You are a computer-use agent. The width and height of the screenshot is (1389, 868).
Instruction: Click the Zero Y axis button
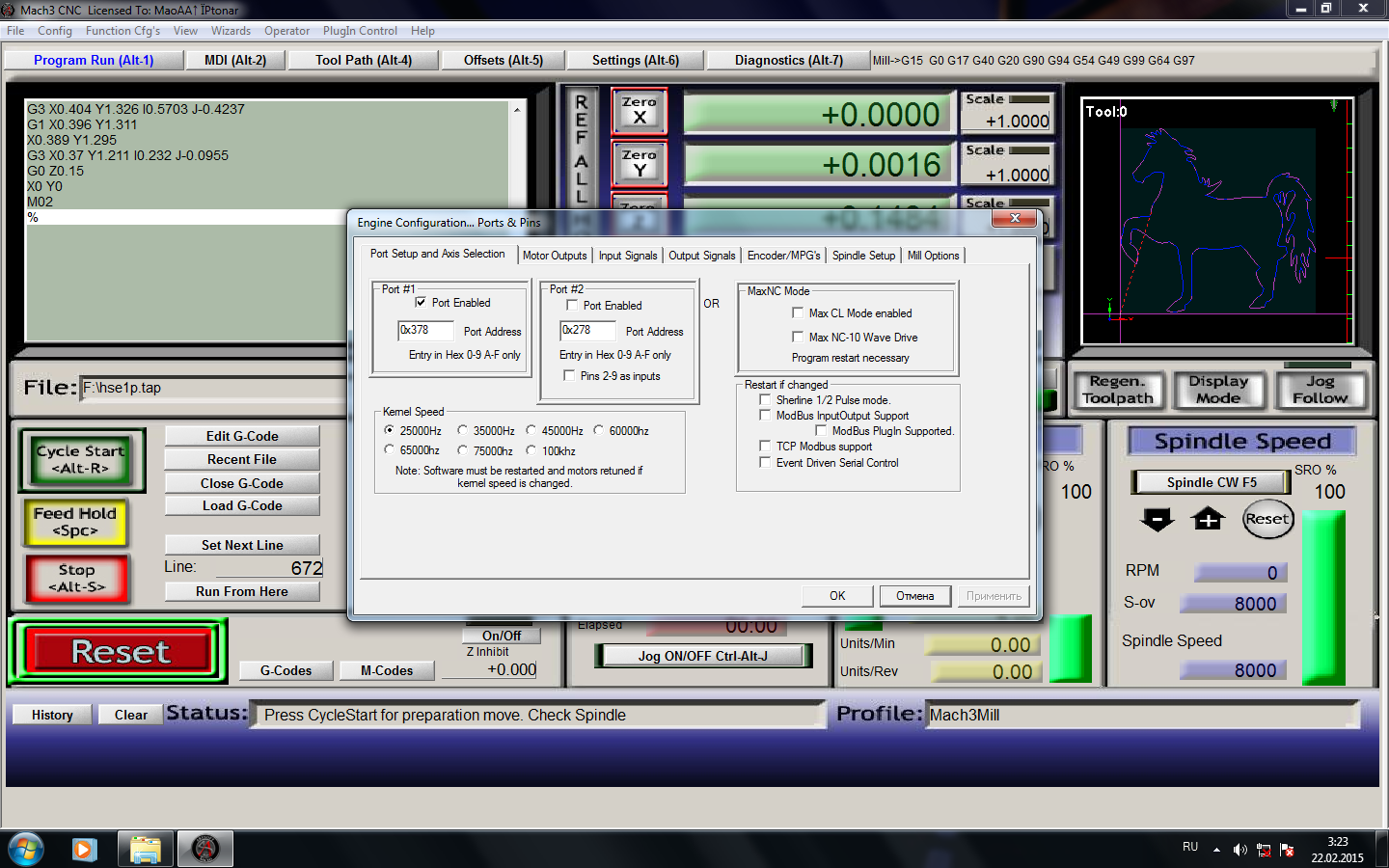(639, 163)
